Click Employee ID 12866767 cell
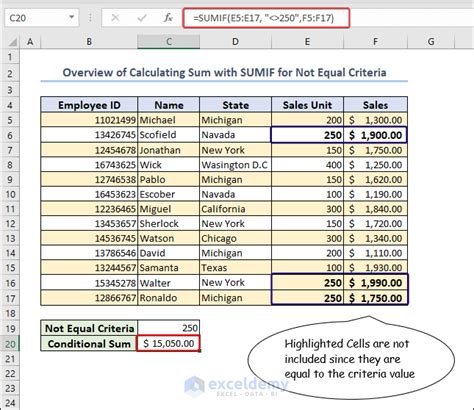The image size is (474, 410). [89, 298]
